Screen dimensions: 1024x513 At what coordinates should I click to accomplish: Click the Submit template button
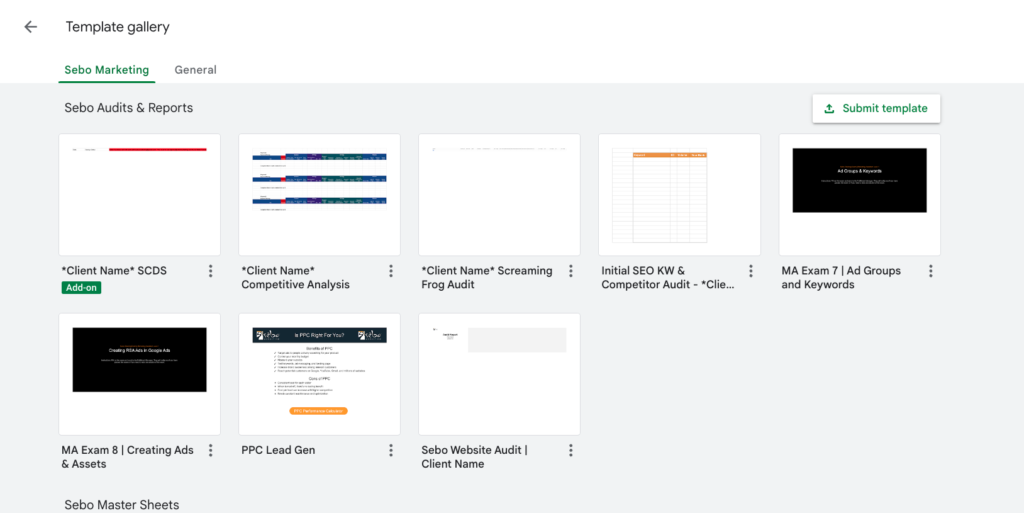(876, 108)
